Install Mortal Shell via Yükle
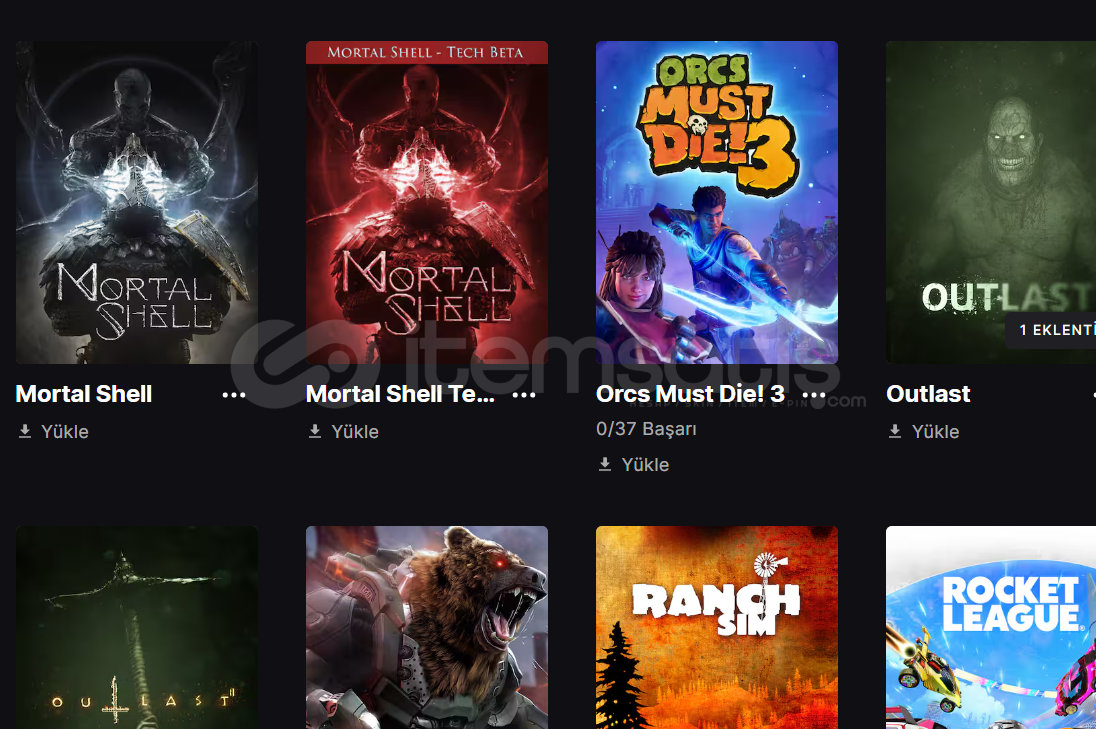This screenshot has height=729, width=1096. (65, 432)
